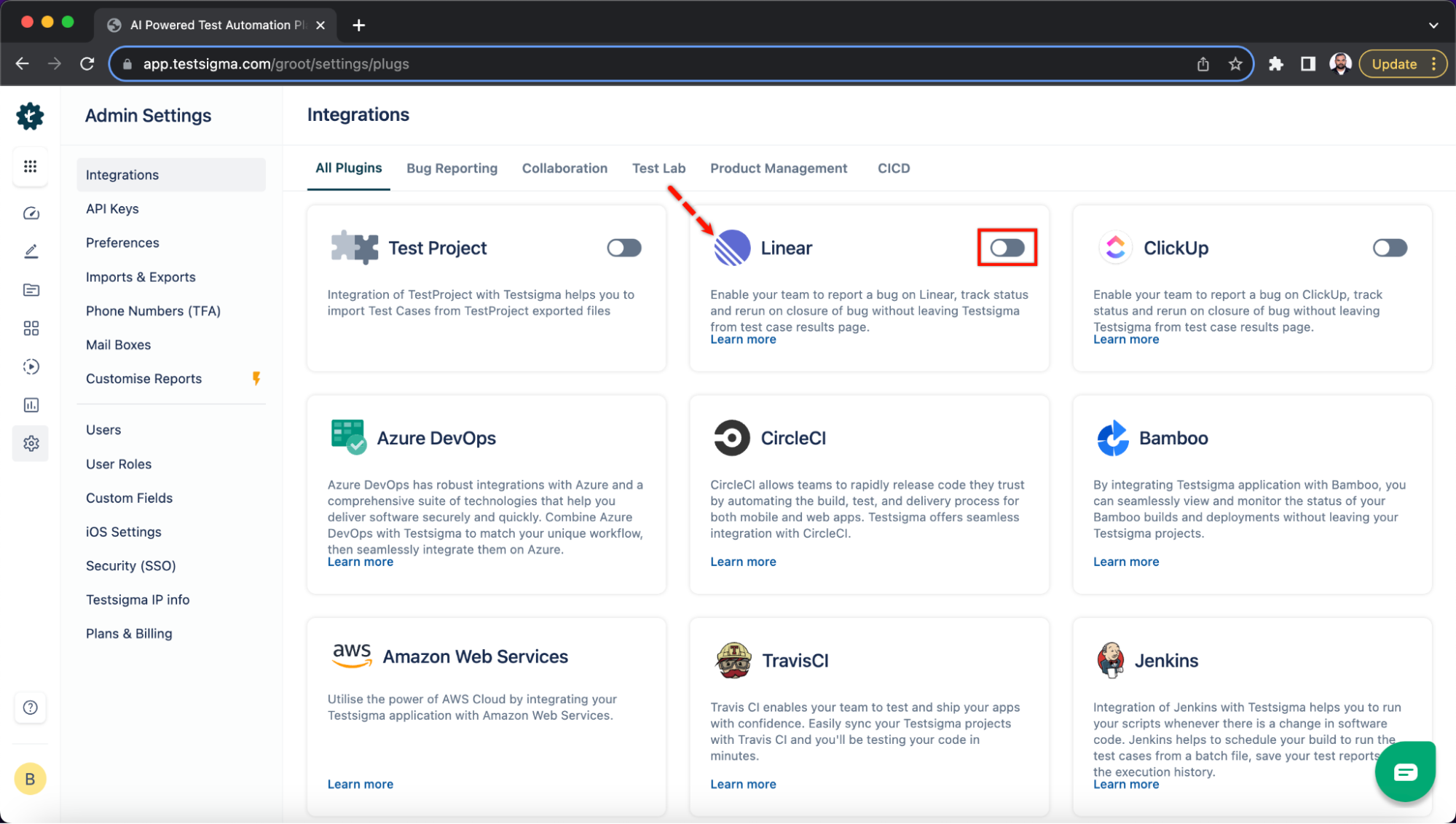Image resolution: width=1456 pixels, height=824 pixels.
Task: Switch to All Plugins tab
Action: click(x=349, y=168)
